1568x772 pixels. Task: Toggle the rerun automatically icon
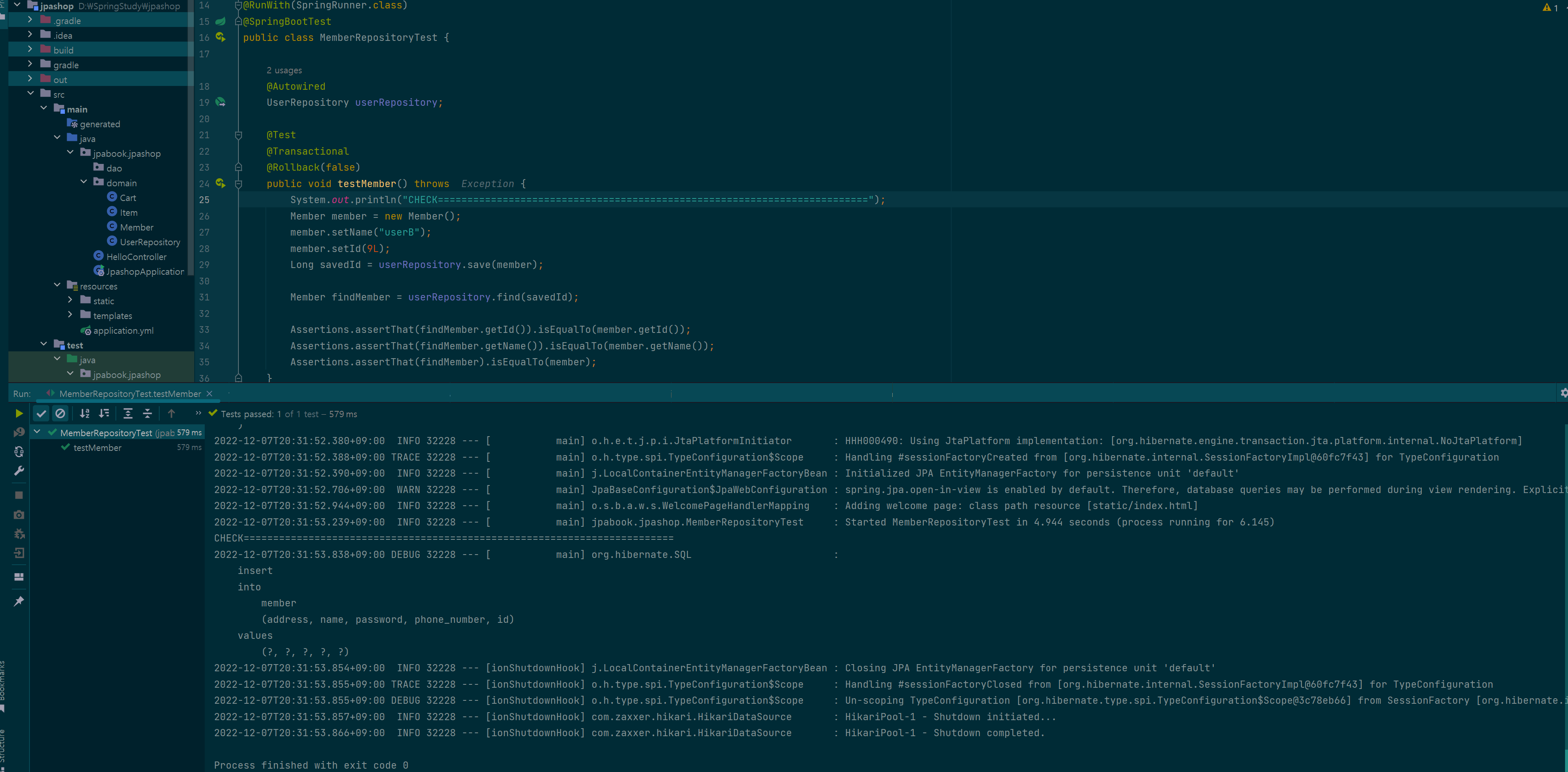(x=19, y=452)
